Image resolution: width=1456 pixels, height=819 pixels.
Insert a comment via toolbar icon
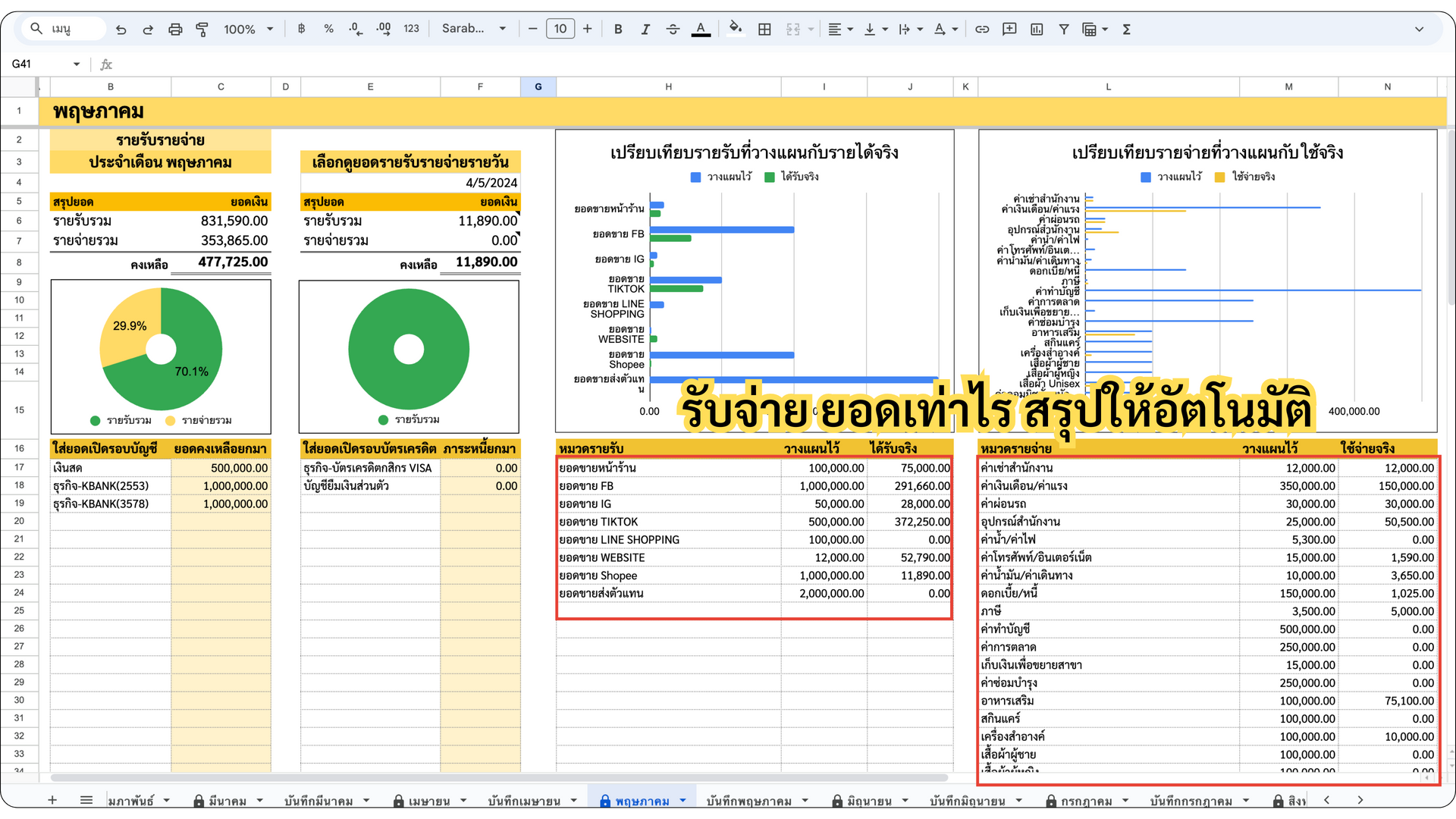click(1009, 29)
